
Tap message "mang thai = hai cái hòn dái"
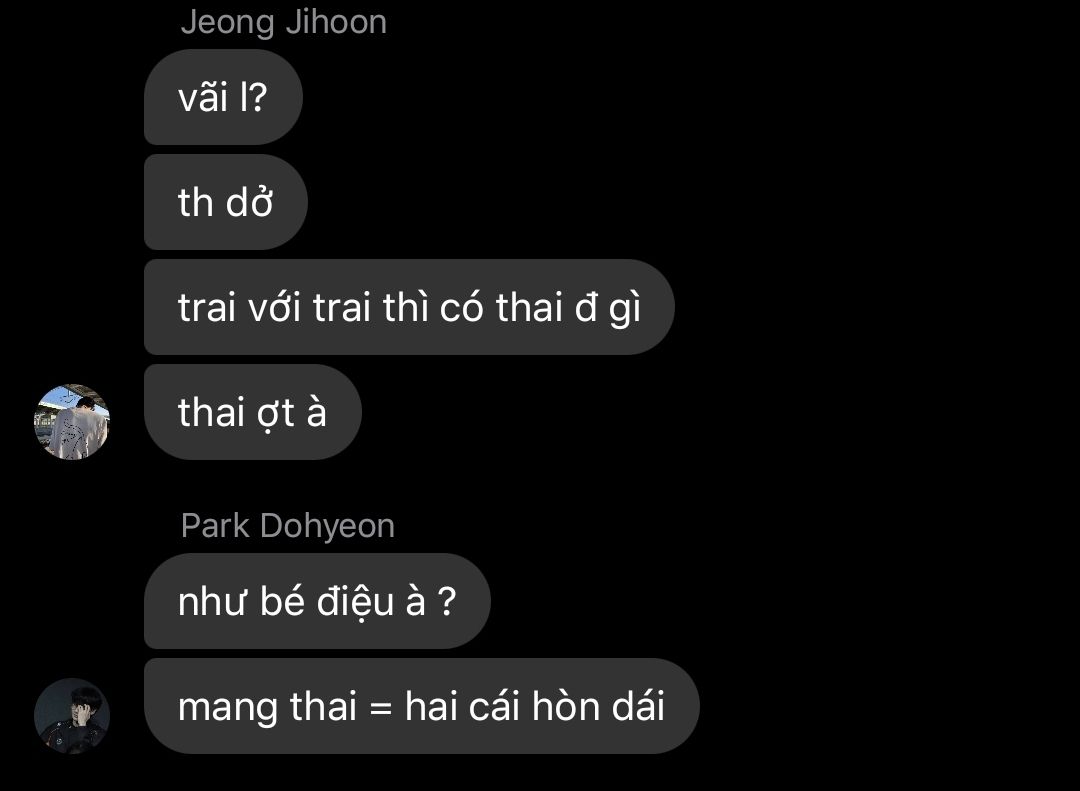coord(422,706)
